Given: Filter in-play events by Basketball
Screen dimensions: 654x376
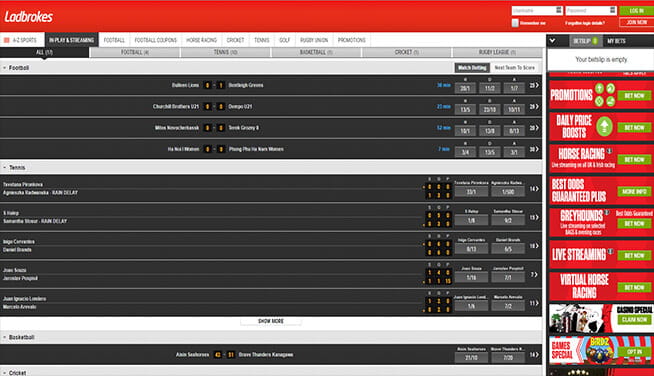Looking at the screenshot, I should [x=316, y=52].
